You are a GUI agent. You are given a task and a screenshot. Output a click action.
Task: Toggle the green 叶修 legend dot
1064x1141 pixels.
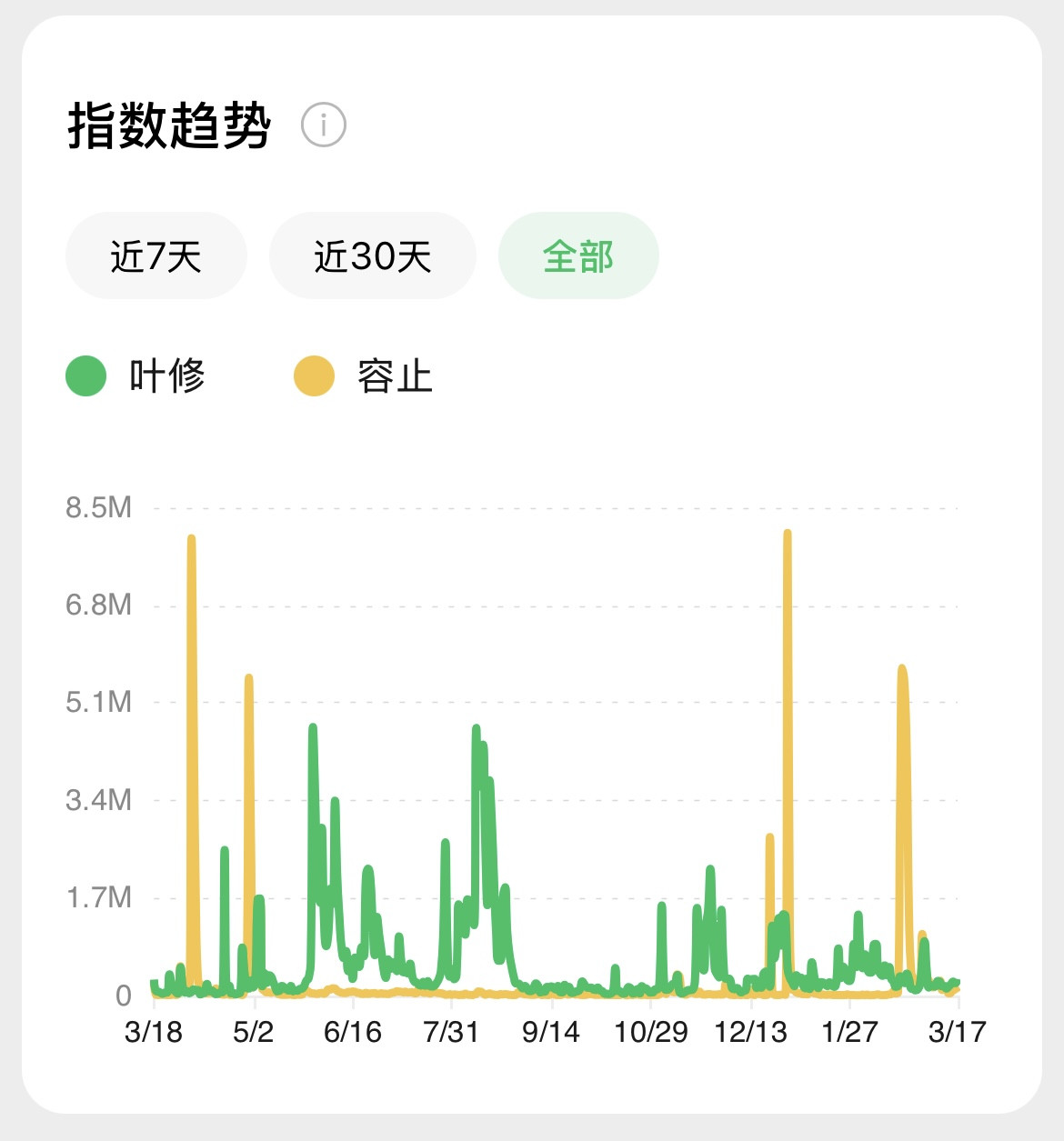click(86, 376)
